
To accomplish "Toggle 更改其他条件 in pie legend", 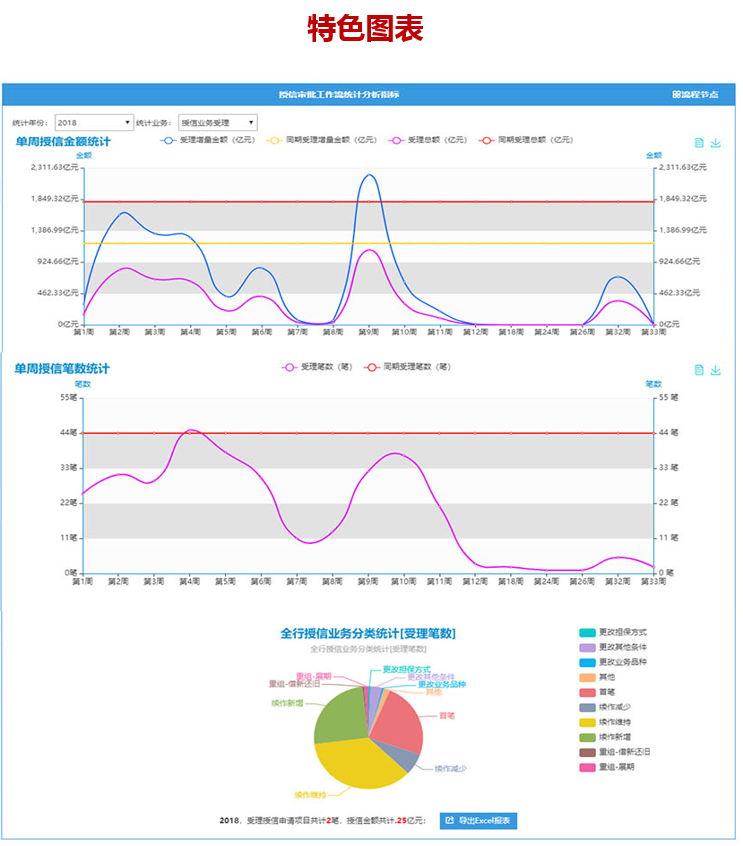I will [612, 647].
